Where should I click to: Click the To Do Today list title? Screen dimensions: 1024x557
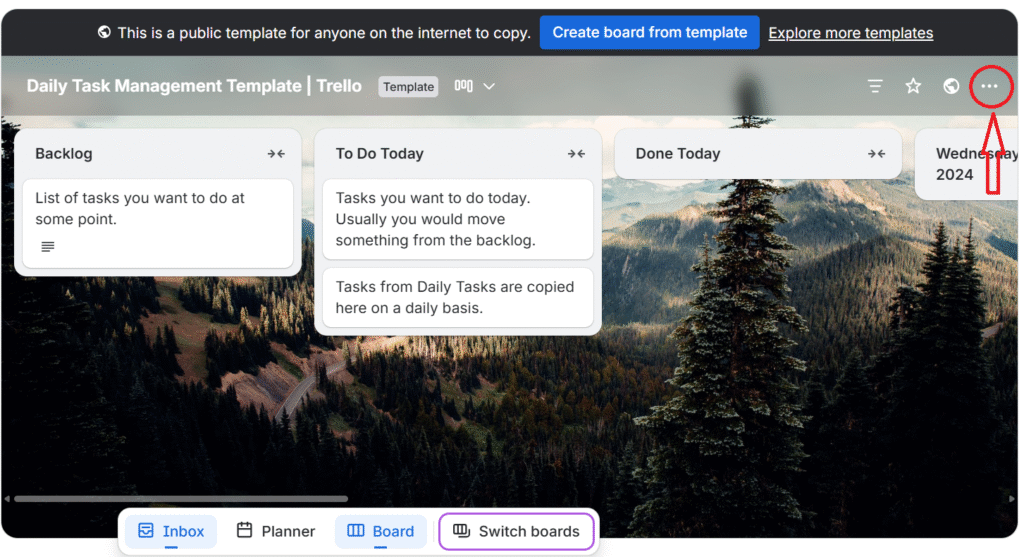(379, 154)
